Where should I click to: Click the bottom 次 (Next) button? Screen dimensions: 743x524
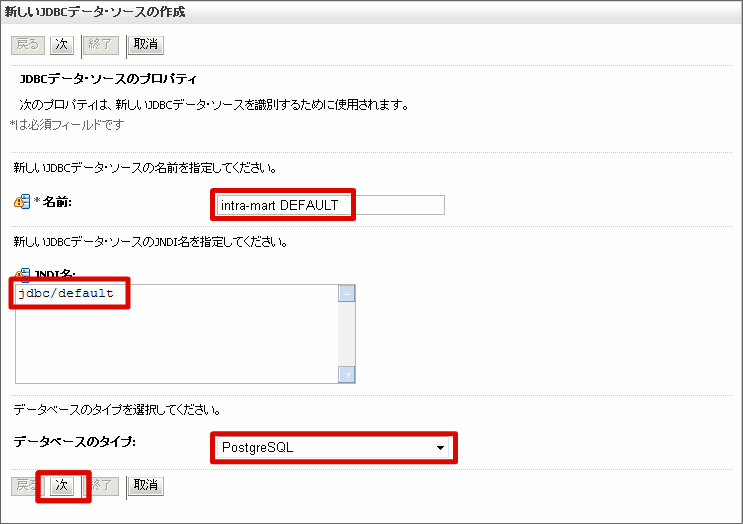[62, 486]
